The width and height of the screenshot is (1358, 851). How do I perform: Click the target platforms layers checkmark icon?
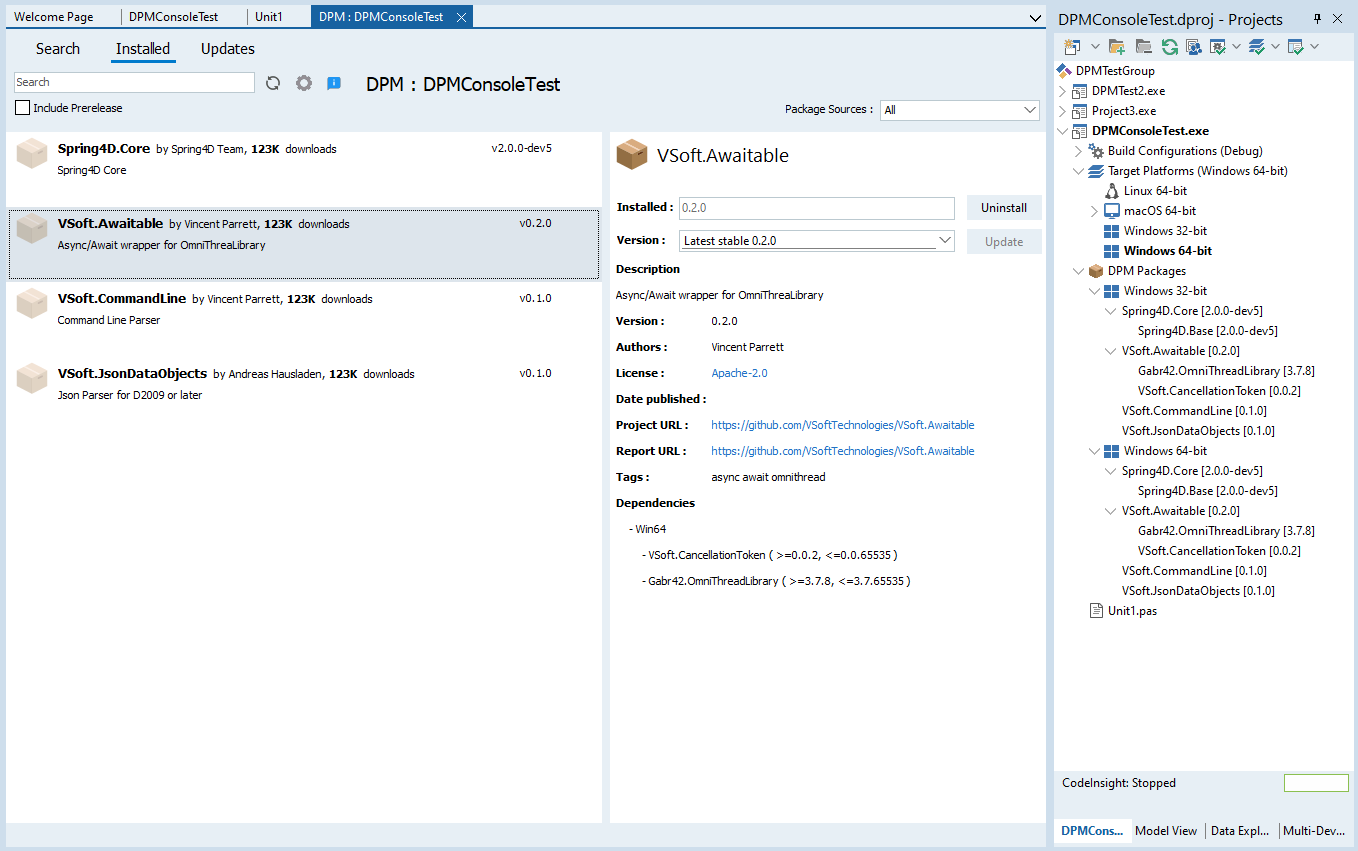[1258, 46]
